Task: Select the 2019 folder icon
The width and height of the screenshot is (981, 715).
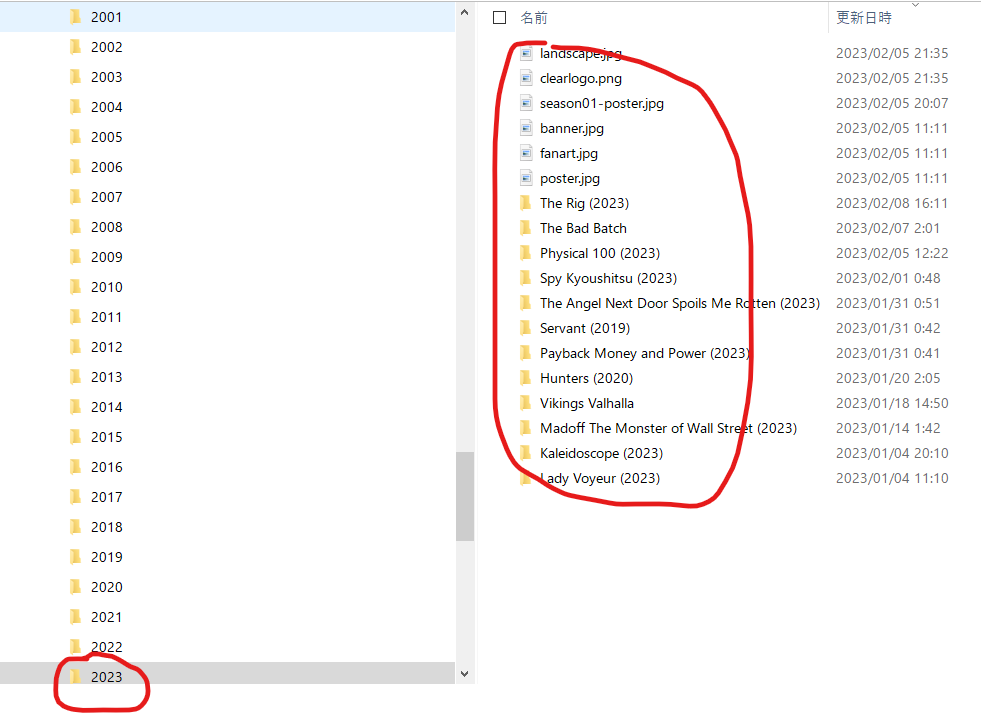Action: pos(76,557)
